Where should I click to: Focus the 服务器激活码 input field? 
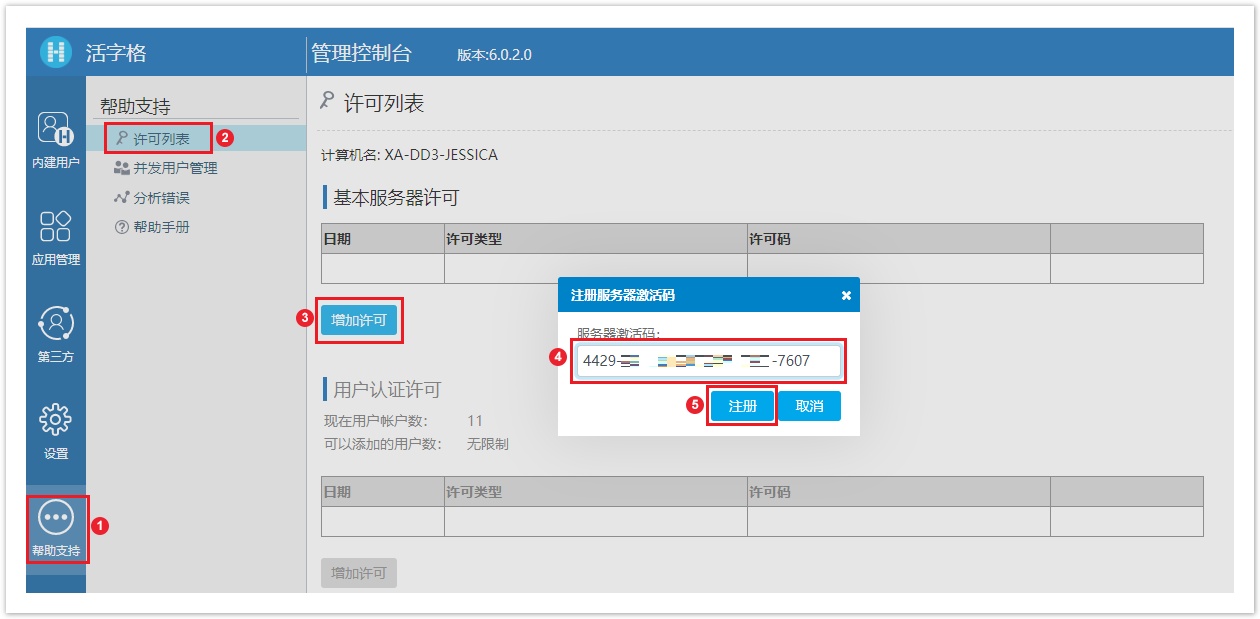[708, 361]
